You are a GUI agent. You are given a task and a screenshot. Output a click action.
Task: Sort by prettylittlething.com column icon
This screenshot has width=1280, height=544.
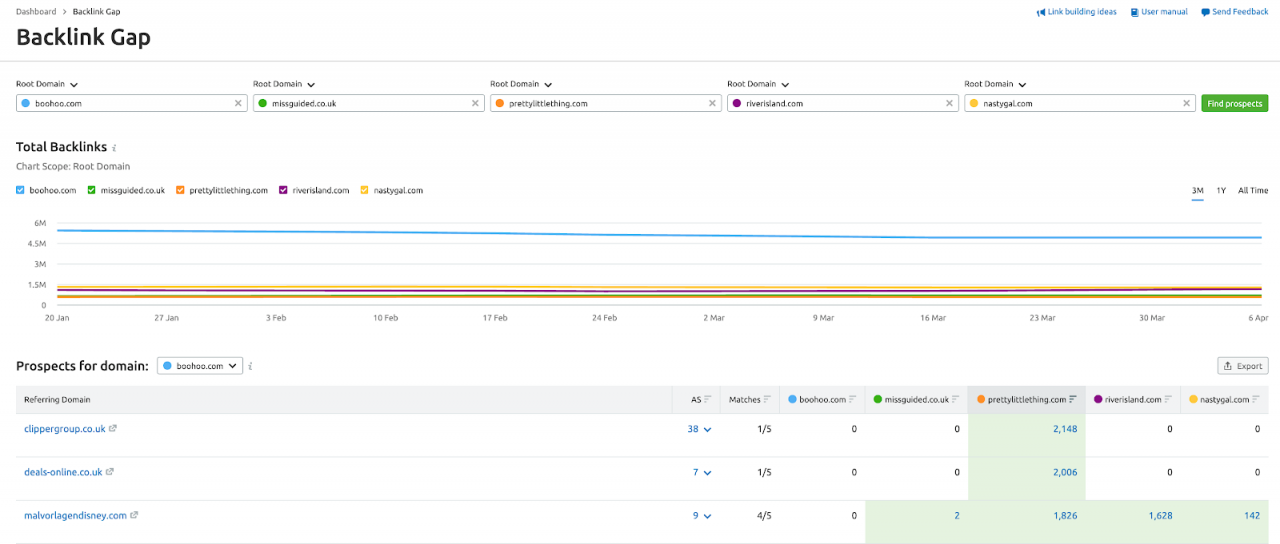click(1073, 399)
